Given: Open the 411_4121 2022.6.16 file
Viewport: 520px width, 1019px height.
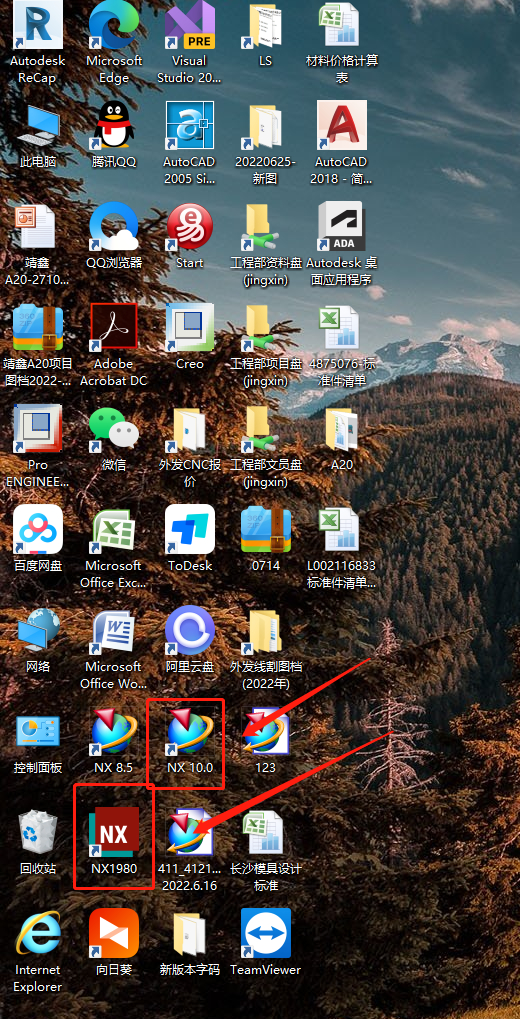Looking at the screenshot, I should click(189, 832).
